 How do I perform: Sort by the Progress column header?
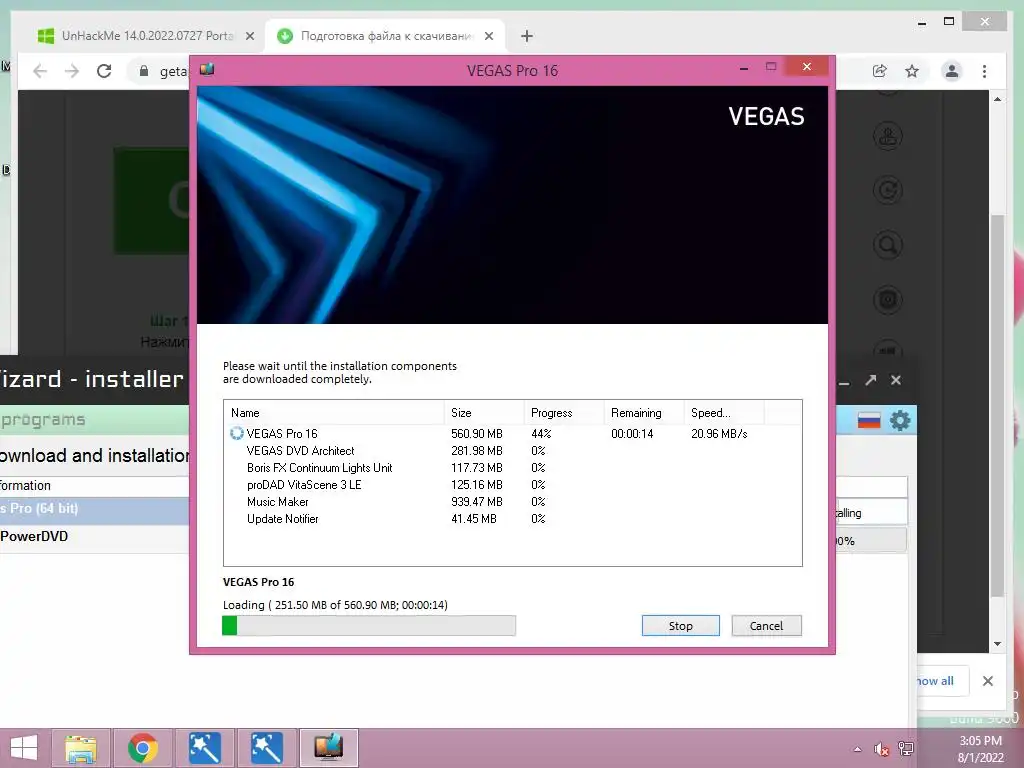[564, 413]
